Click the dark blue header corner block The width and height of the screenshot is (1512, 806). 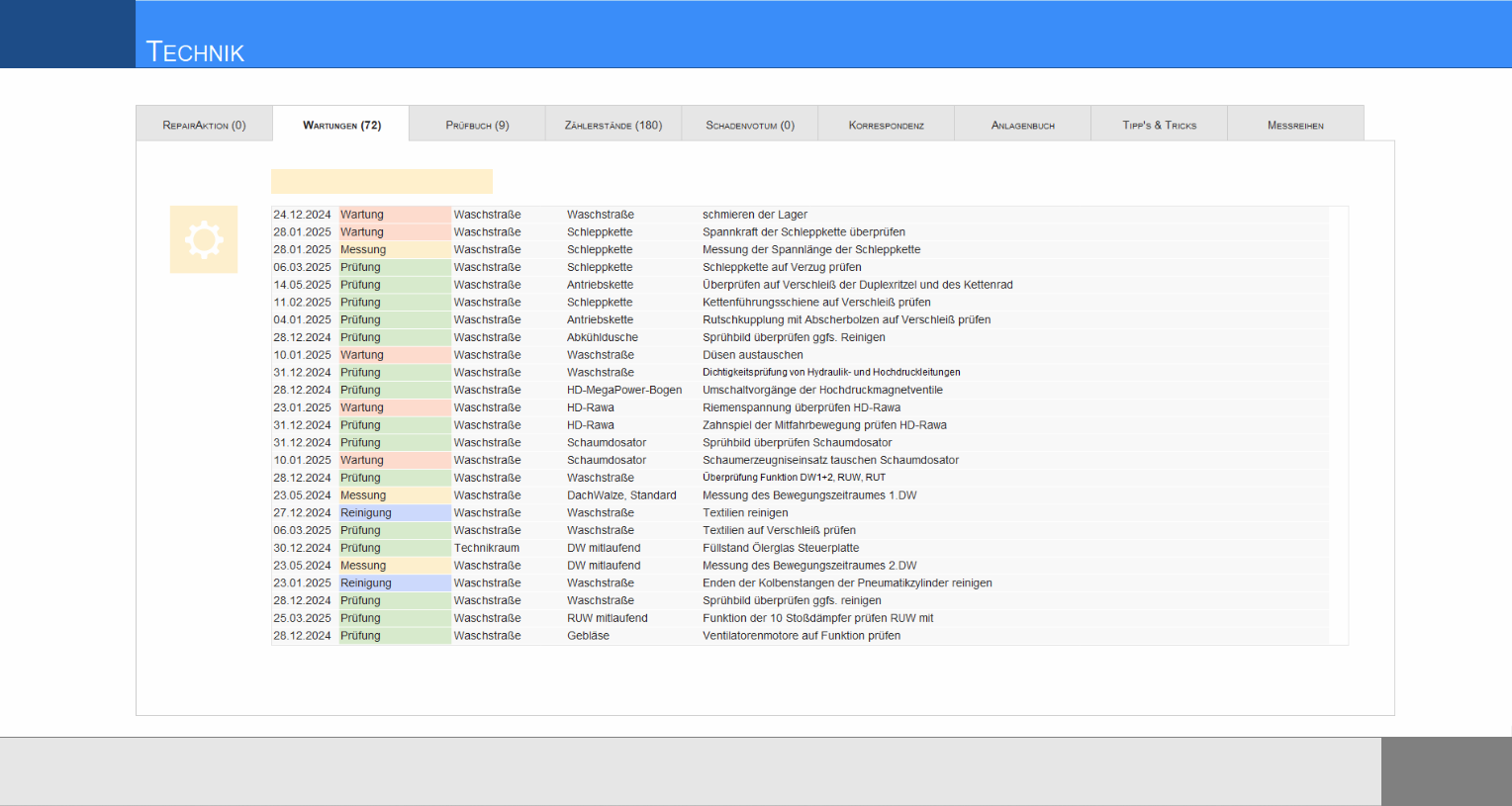[67, 34]
